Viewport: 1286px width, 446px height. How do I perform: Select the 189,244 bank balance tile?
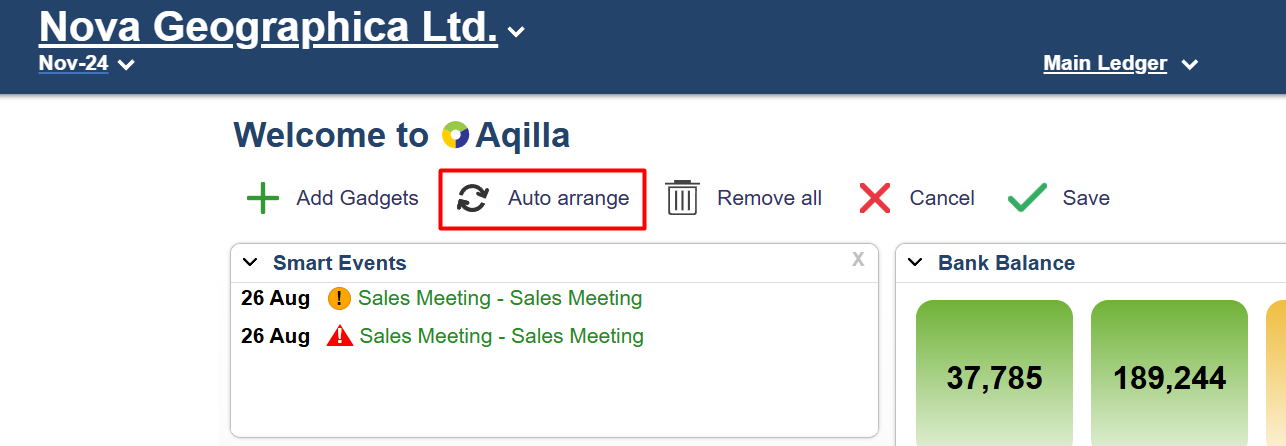tap(1169, 377)
